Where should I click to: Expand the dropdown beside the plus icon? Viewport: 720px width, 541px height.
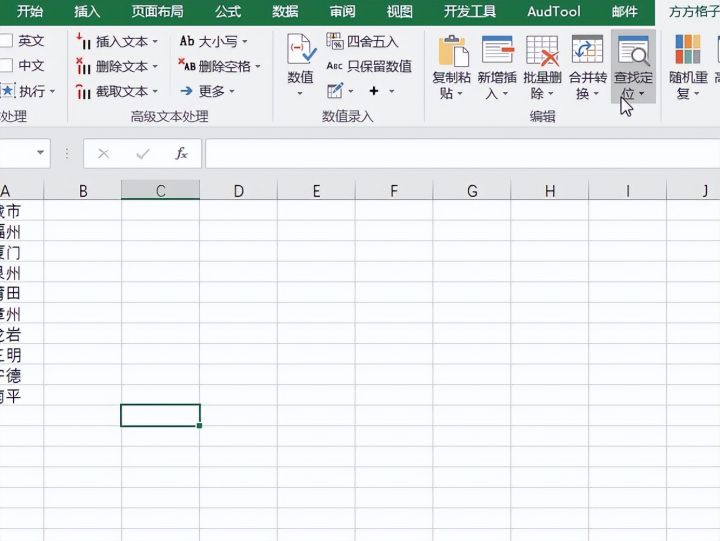click(x=392, y=91)
